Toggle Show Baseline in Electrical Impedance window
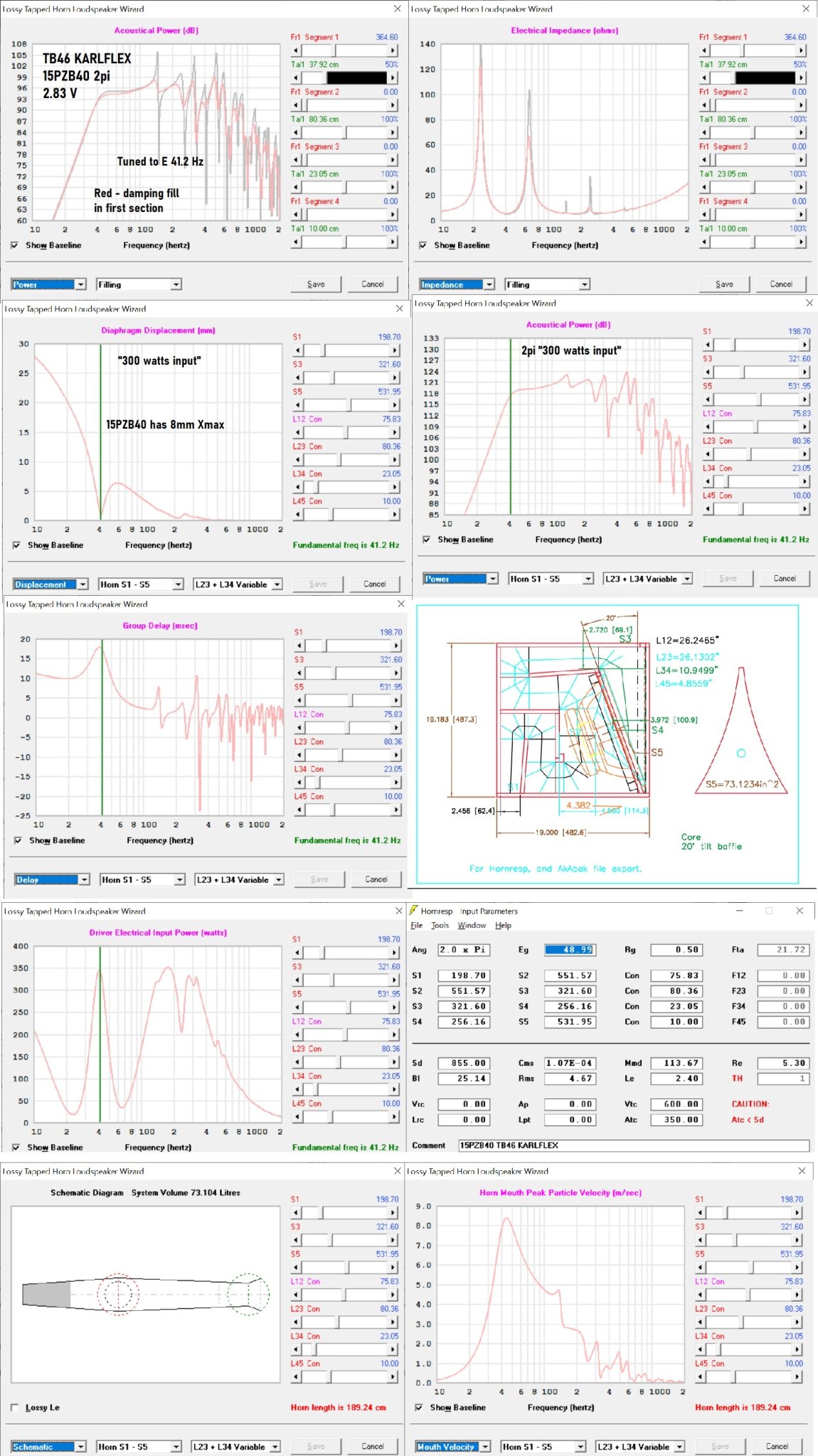The width and height of the screenshot is (818, 1456). click(423, 245)
